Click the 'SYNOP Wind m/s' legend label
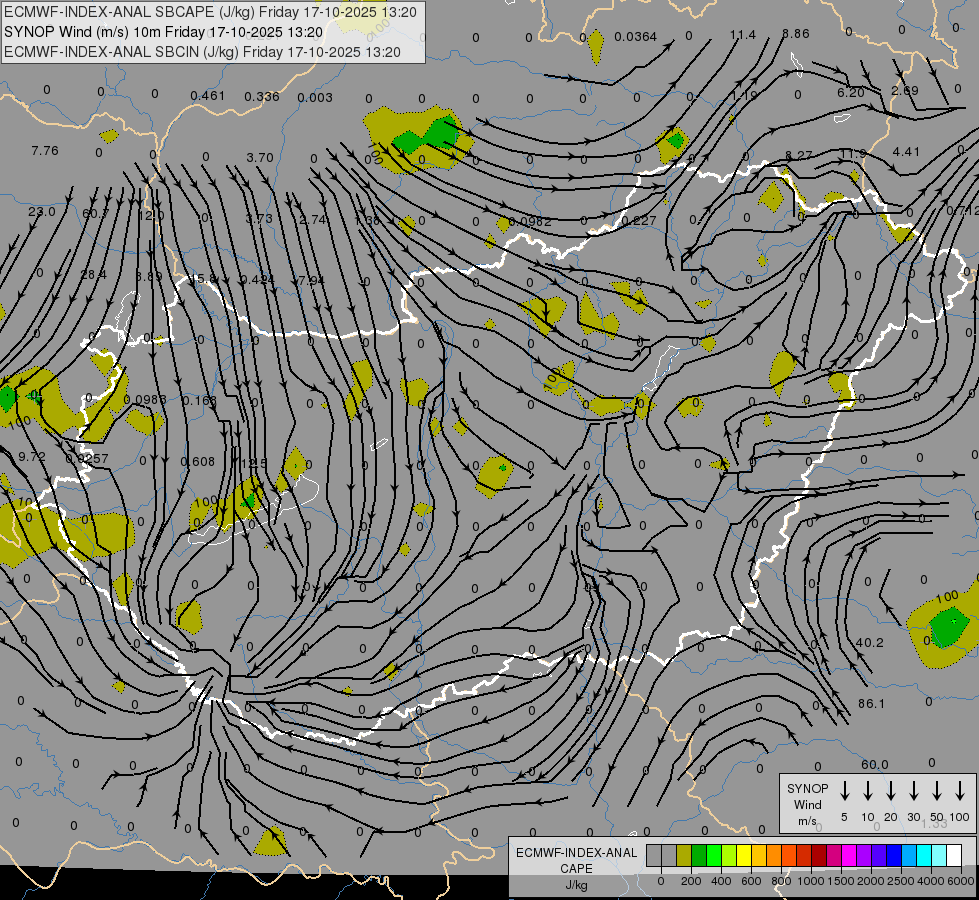Viewport: 979px width, 900px height. [807, 804]
